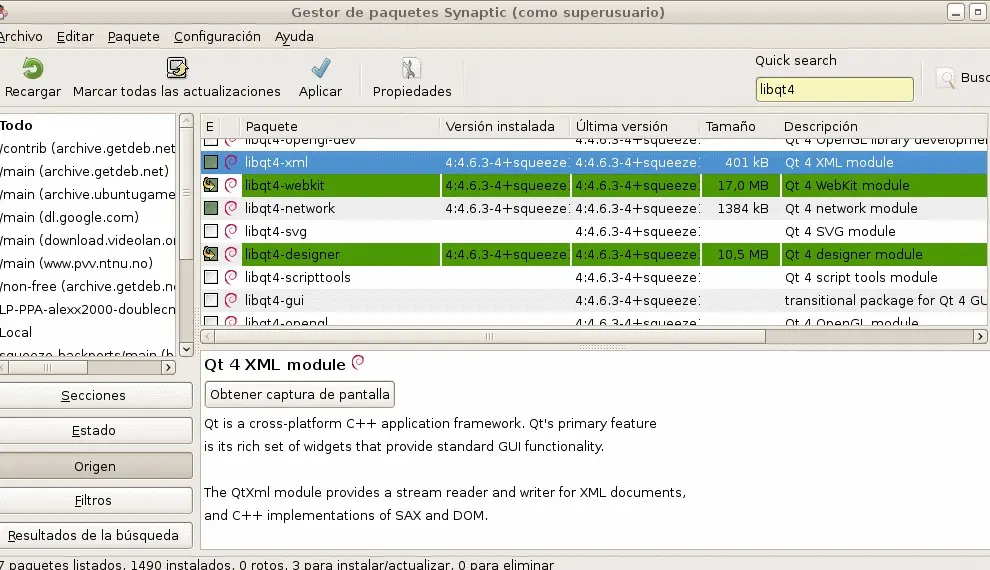
Task: Mark checkbox for libqt4-scripttools
Action: pos(211,277)
